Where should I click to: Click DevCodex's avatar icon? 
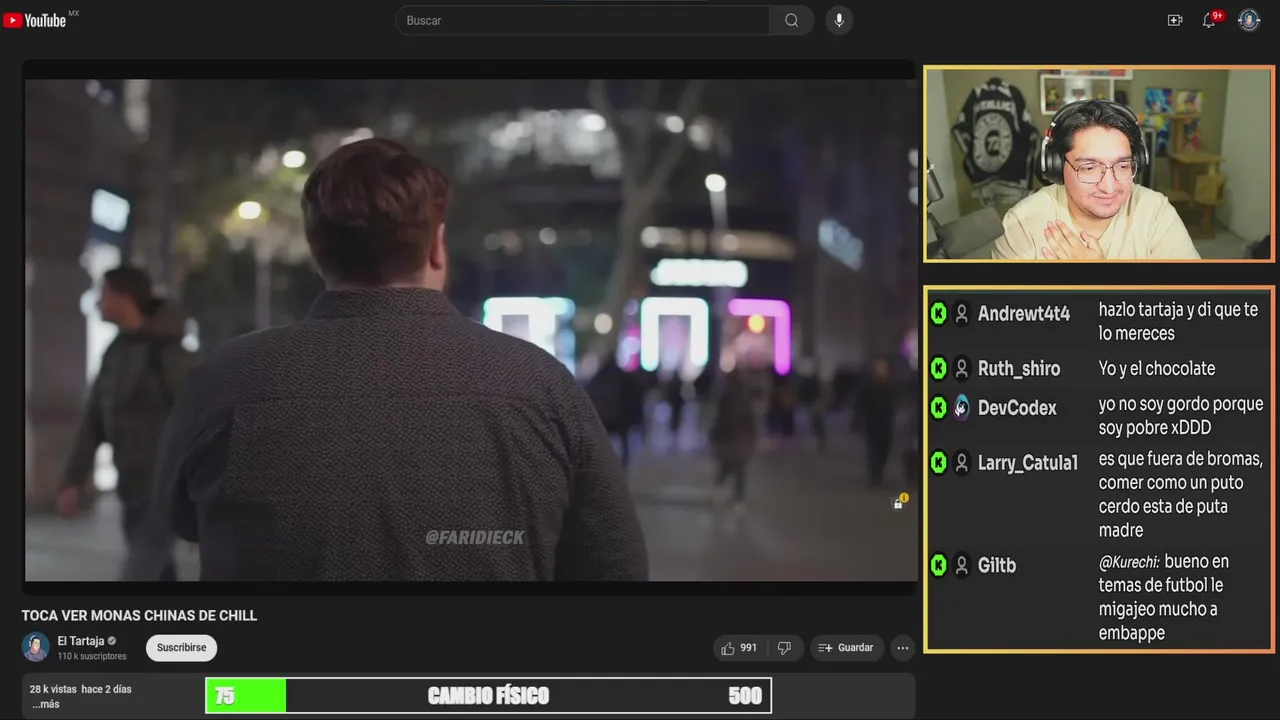point(961,408)
